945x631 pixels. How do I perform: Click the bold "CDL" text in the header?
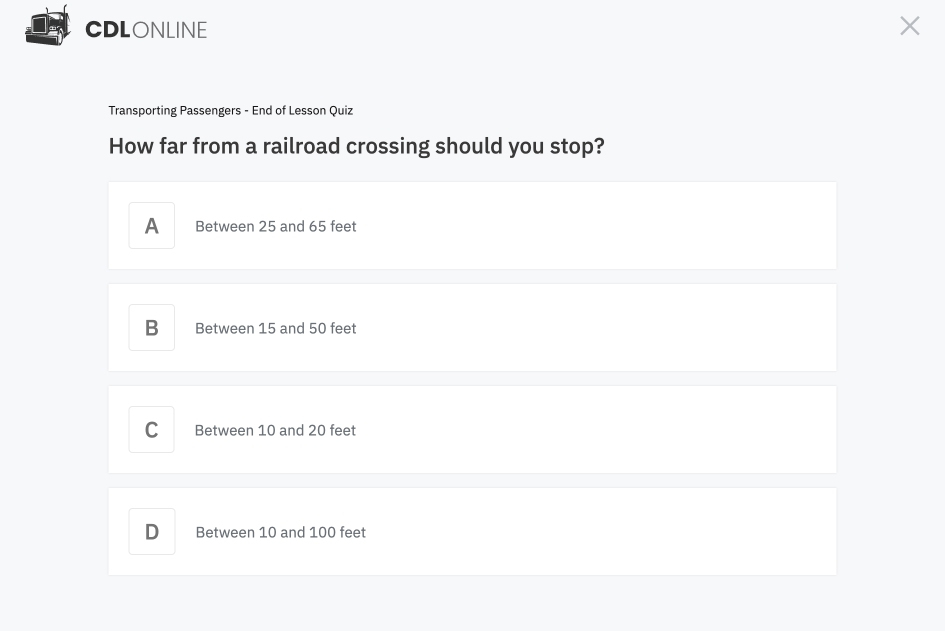click(108, 30)
